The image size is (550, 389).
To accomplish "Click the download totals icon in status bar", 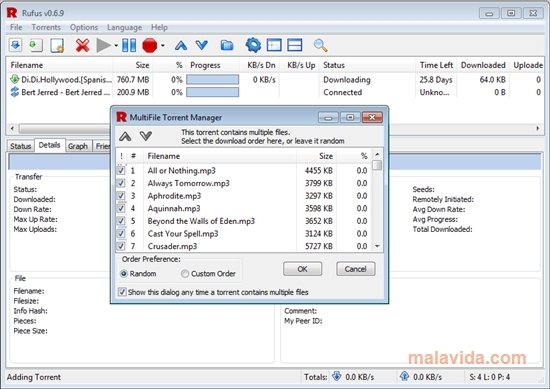I will coord(337,376).
